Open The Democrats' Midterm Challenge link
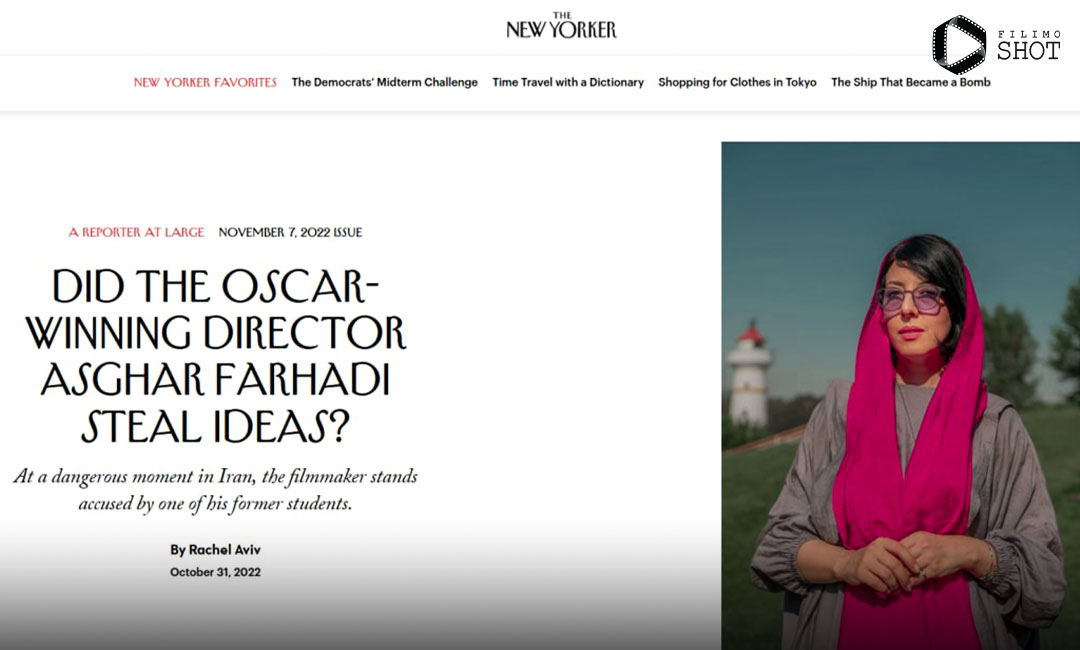The width and height of the screenshot is (1080, 650). [384, 82]
